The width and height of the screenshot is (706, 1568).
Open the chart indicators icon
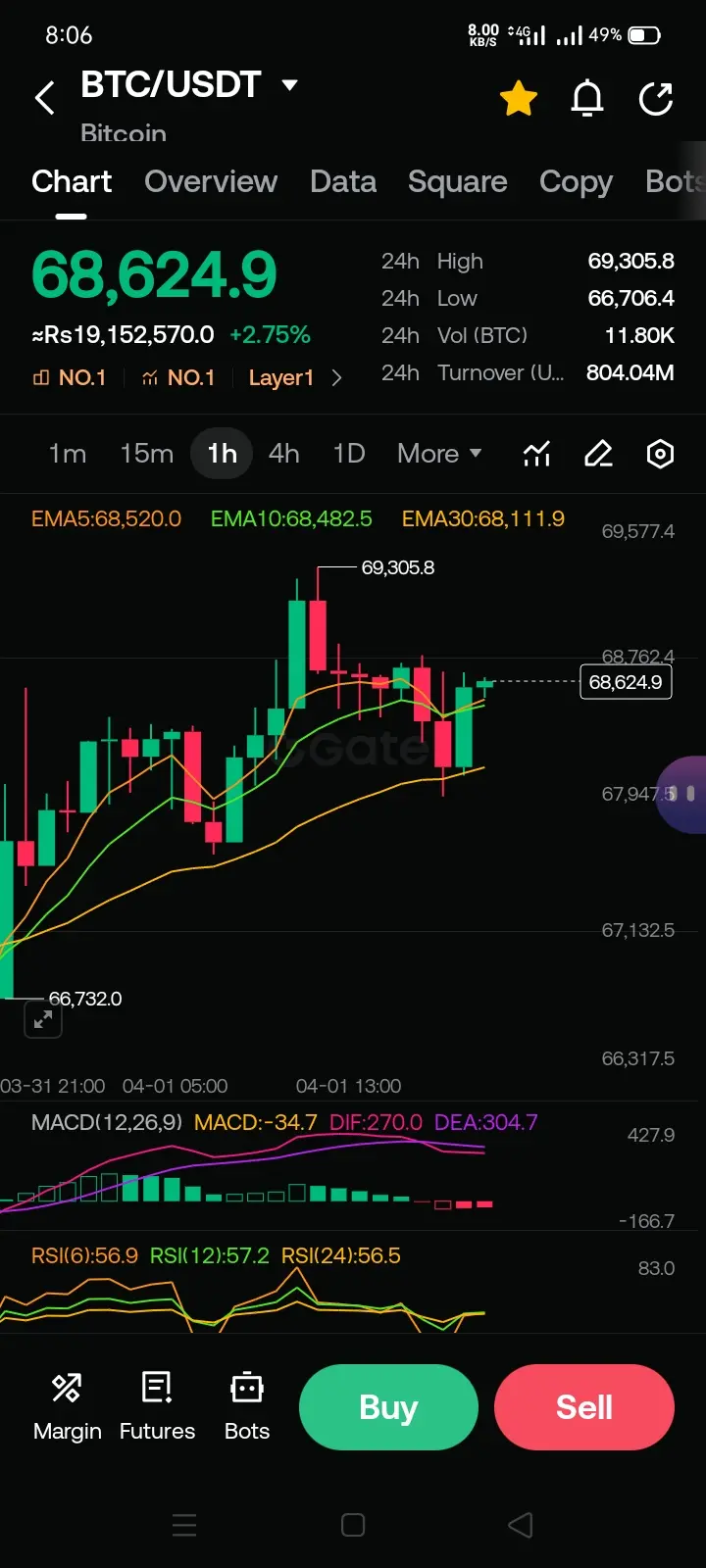[x=536, y=454]
